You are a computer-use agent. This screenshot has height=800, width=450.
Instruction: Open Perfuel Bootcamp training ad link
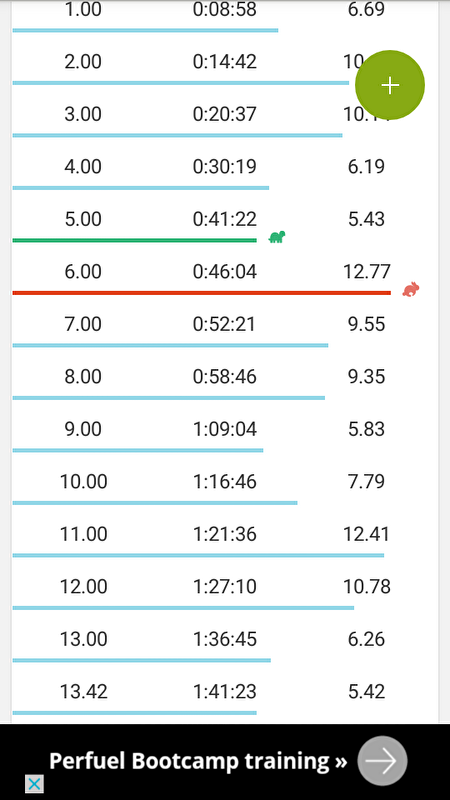pos(198,761)
